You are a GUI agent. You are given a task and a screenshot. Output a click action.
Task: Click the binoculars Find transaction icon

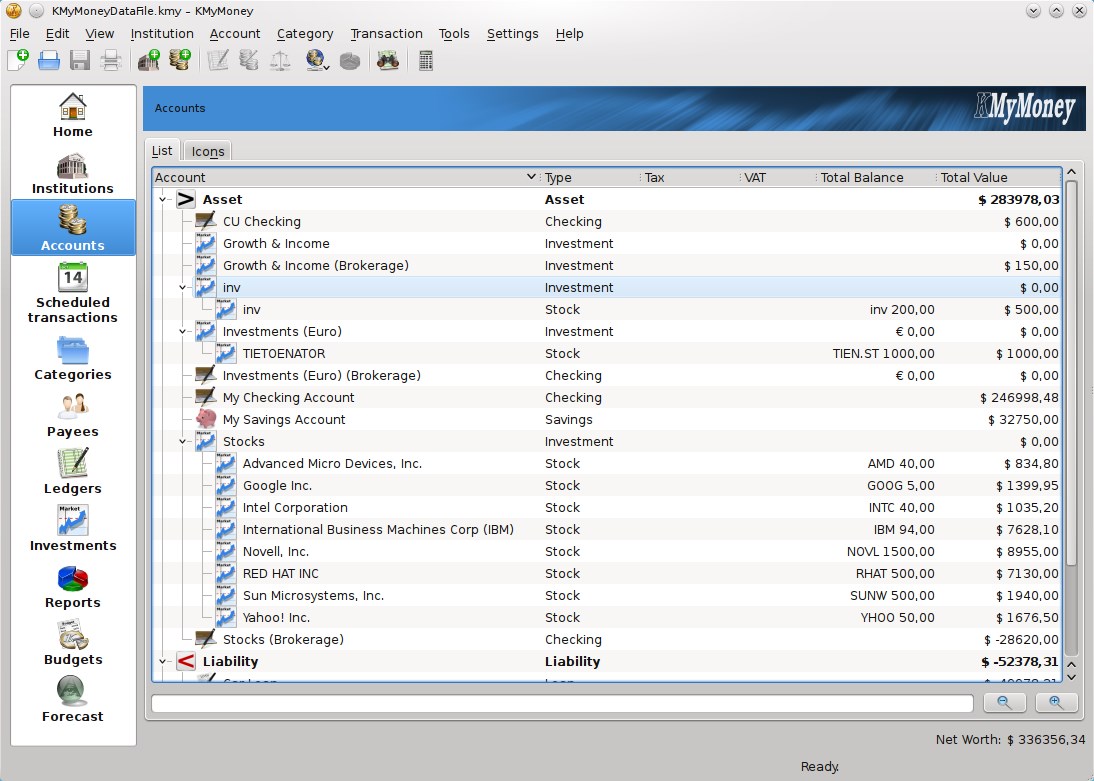388,61
